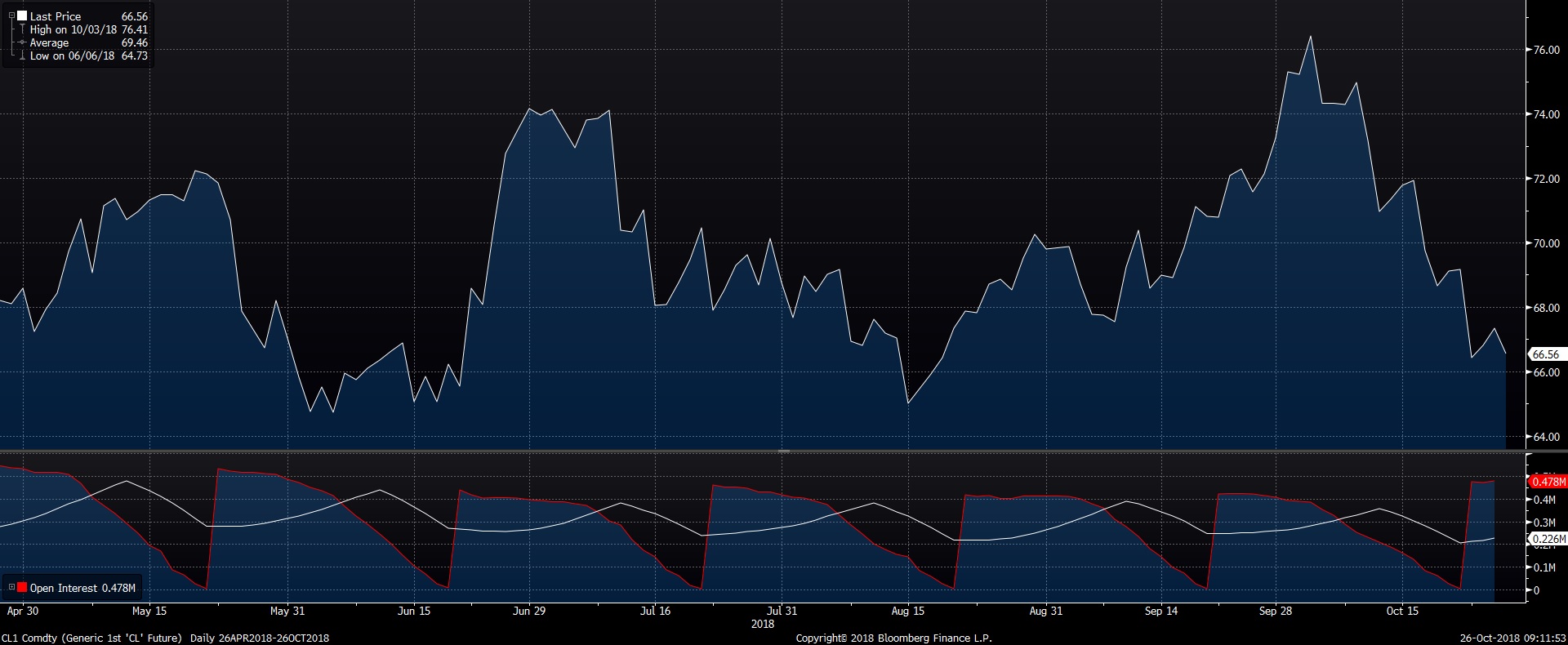Click the 'Oct 15' date axis label
This screenshot has height=645, width=1568.
click(1402, 611)
